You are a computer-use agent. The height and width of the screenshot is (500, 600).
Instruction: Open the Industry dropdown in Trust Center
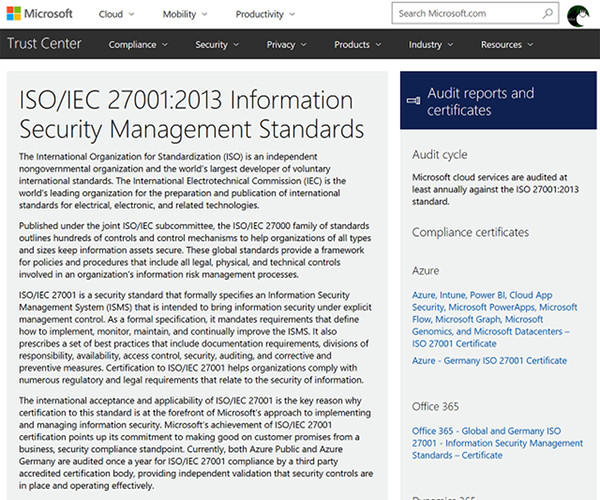click(430, 45)
